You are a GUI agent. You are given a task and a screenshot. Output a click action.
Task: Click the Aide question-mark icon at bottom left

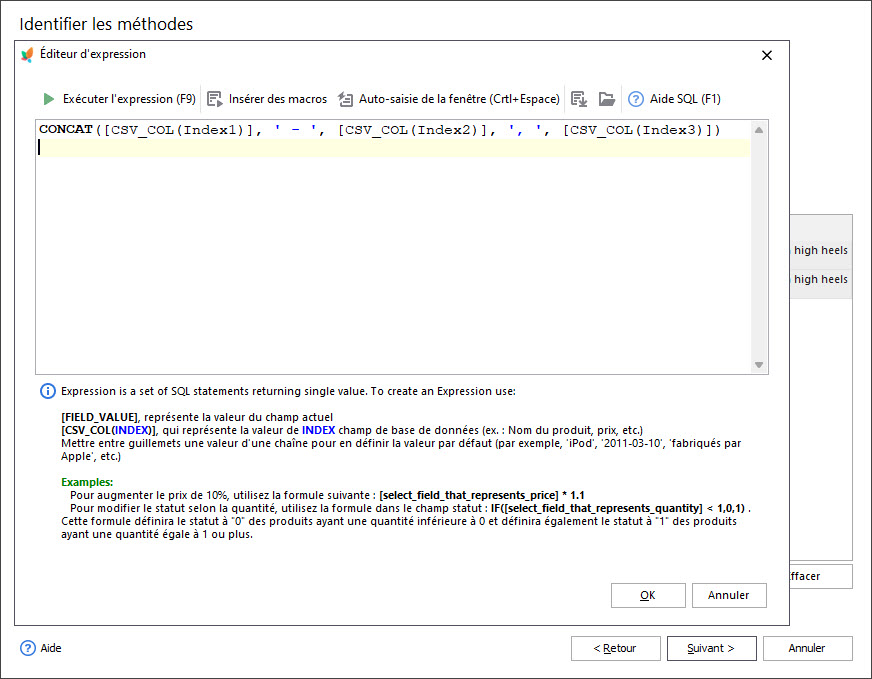click(x=28, y=648)
